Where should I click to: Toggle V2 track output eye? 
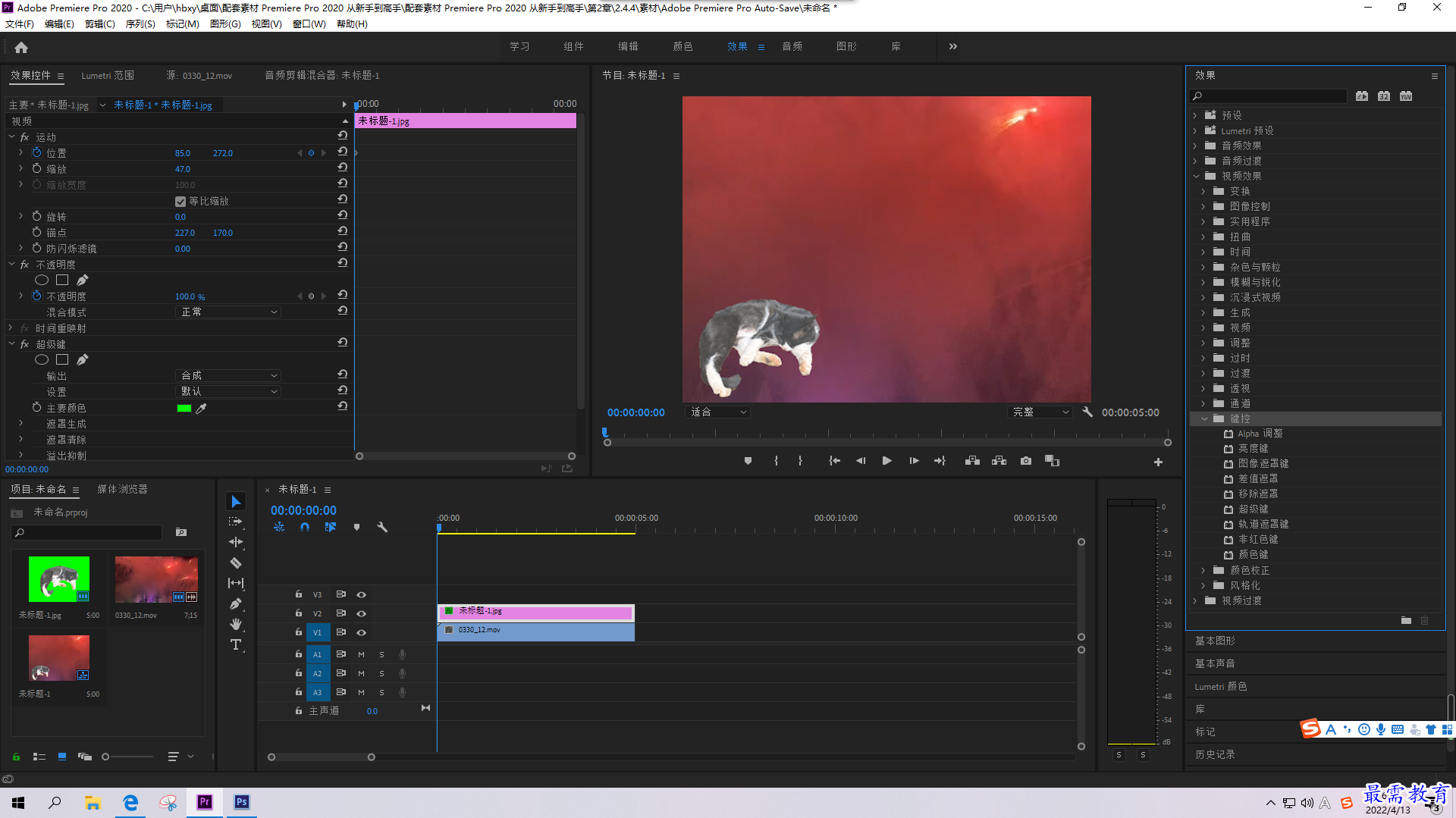[362, 613]
